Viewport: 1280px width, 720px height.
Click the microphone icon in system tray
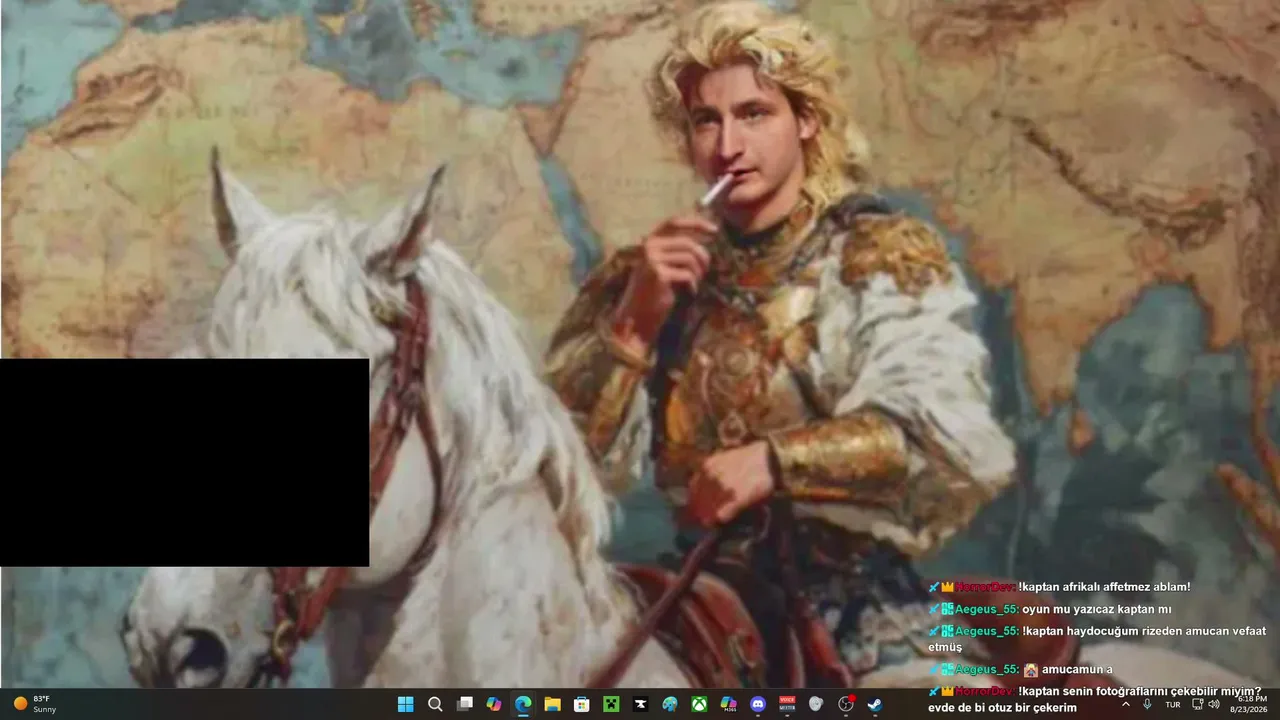tap(1147, 704)
